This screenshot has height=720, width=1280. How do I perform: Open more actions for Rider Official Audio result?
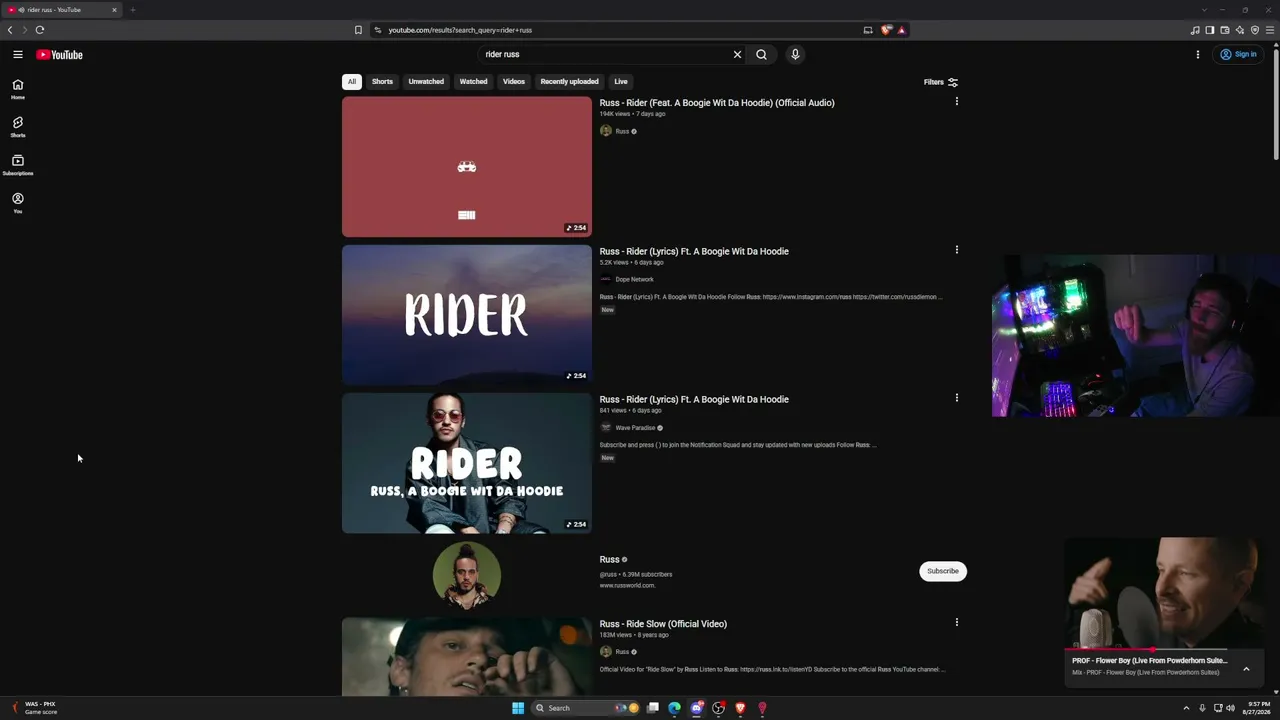click(957, 101)
